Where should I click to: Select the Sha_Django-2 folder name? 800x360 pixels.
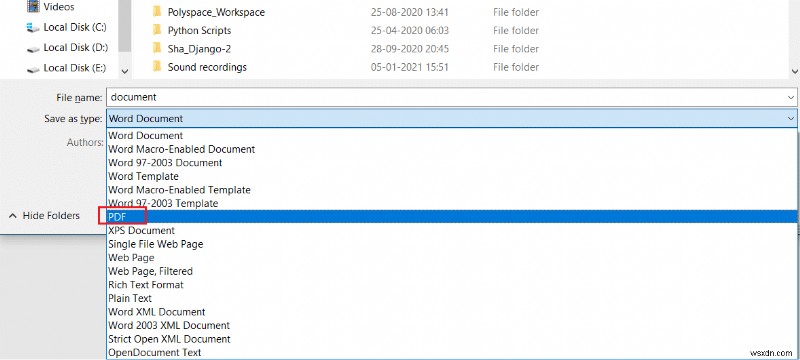(199, 49)
